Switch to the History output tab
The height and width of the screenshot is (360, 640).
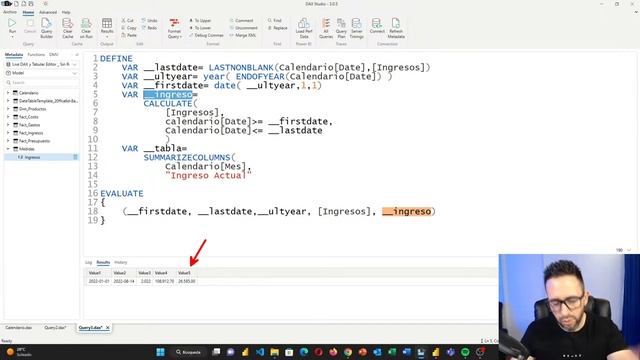point(121,262)
